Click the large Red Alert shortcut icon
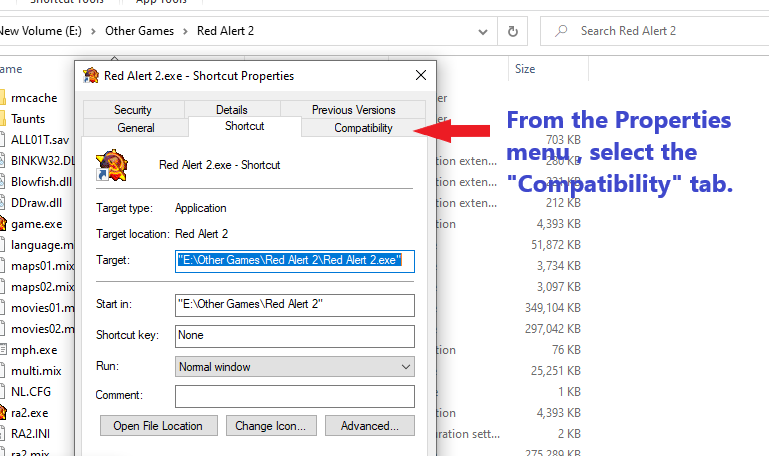769x456 pixels. [x=112, y=165]
